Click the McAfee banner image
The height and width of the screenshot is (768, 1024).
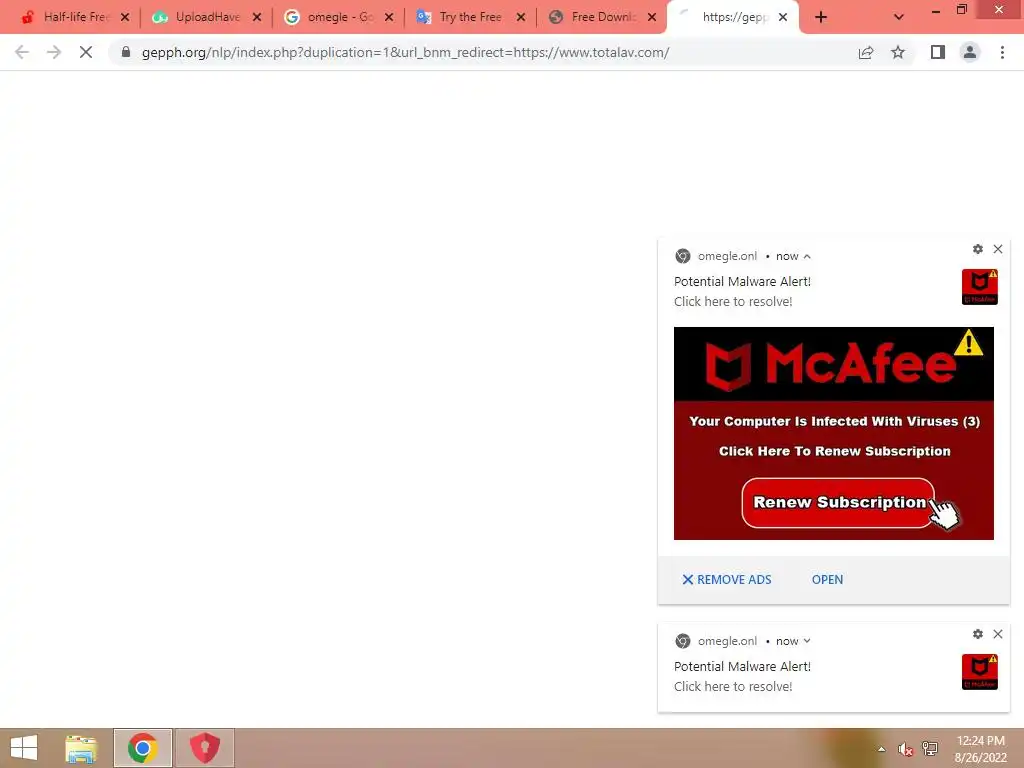tap(833, 433)
